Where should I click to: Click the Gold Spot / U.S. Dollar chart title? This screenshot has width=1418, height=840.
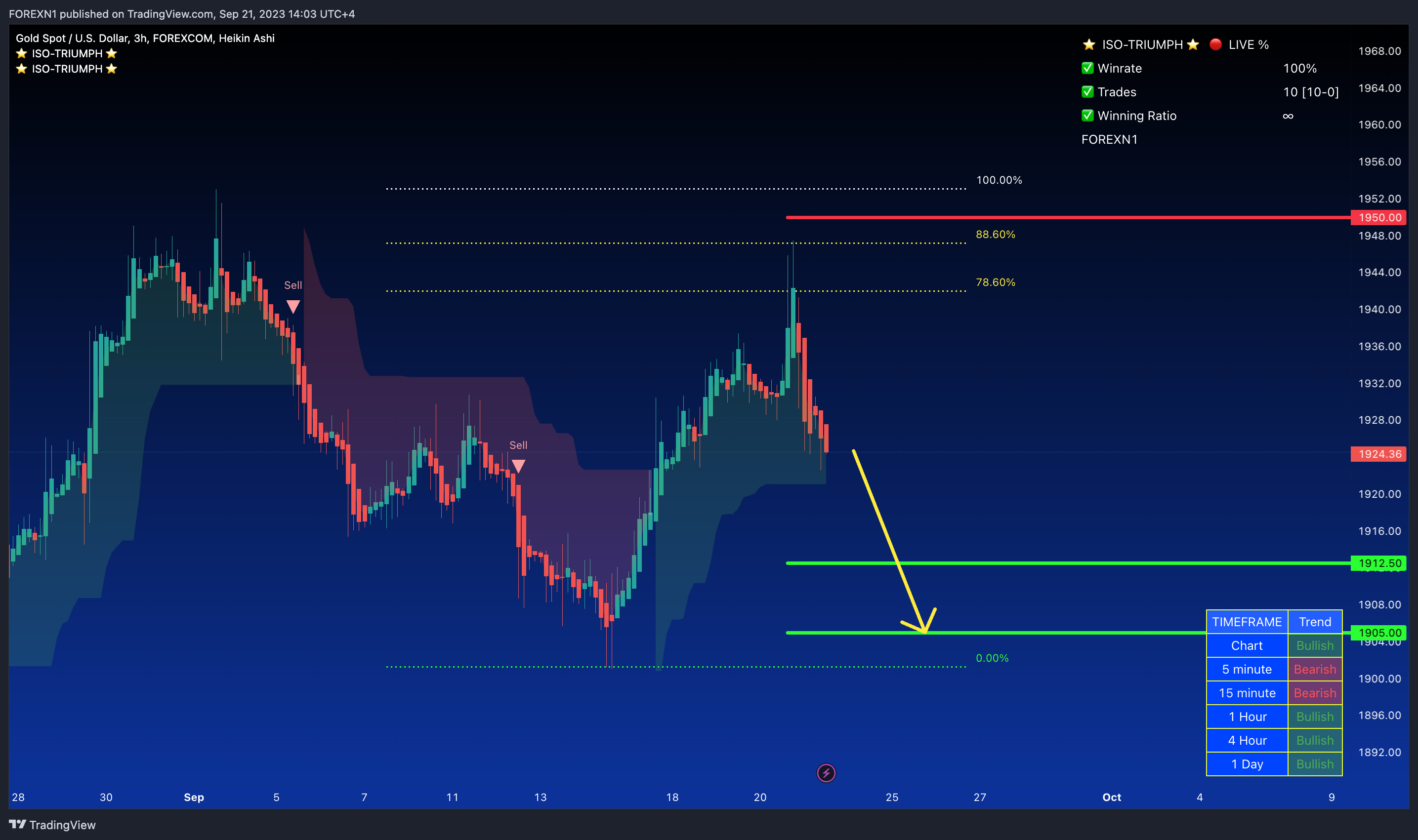click(x=145, y=38)
